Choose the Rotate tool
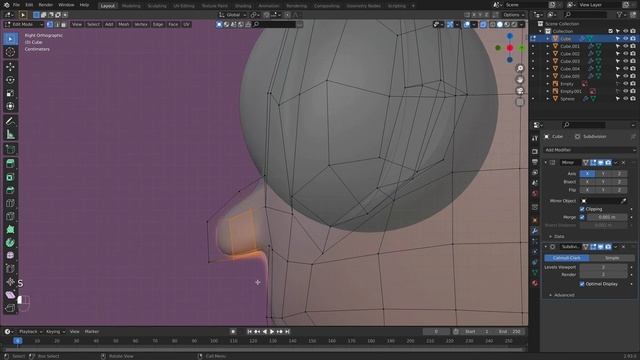 (x=10, y=80)
